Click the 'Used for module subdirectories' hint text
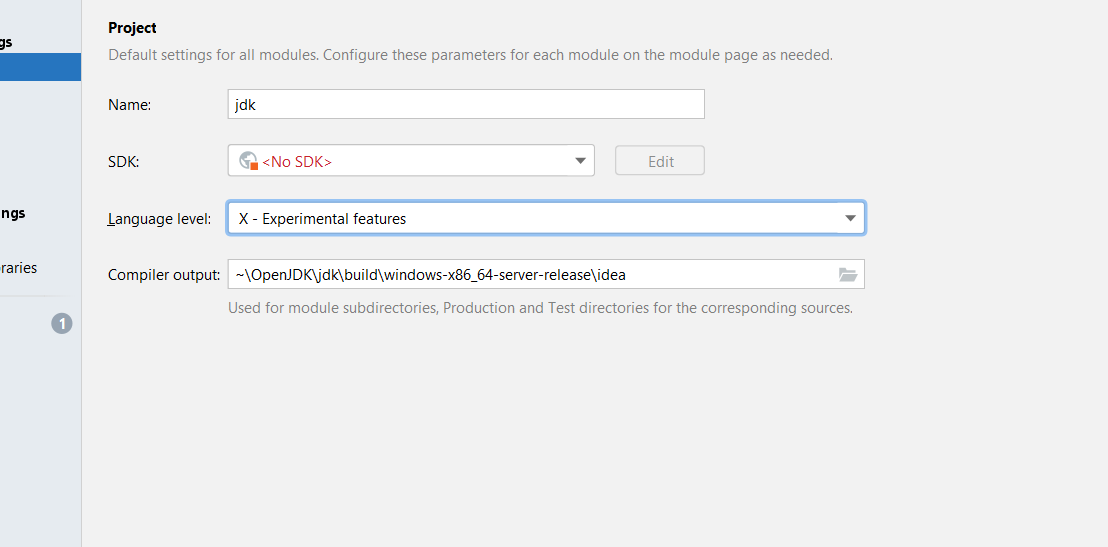1108x547 pixels. point(540,308)
